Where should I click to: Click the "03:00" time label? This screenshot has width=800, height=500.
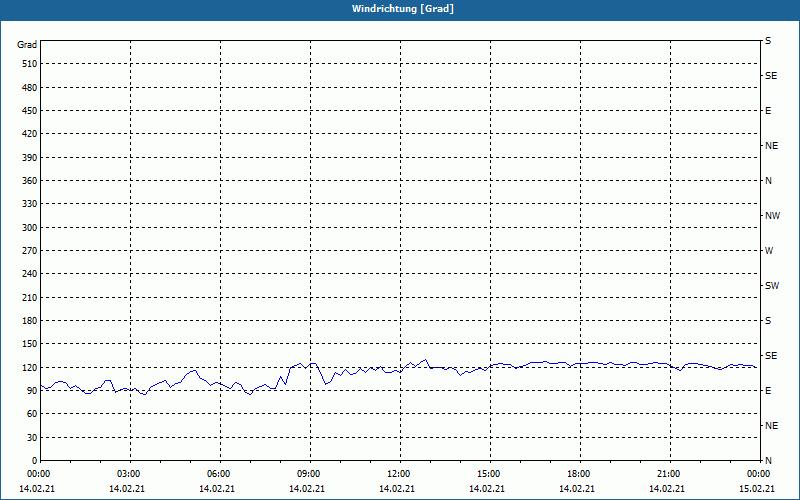click(129, 474)
